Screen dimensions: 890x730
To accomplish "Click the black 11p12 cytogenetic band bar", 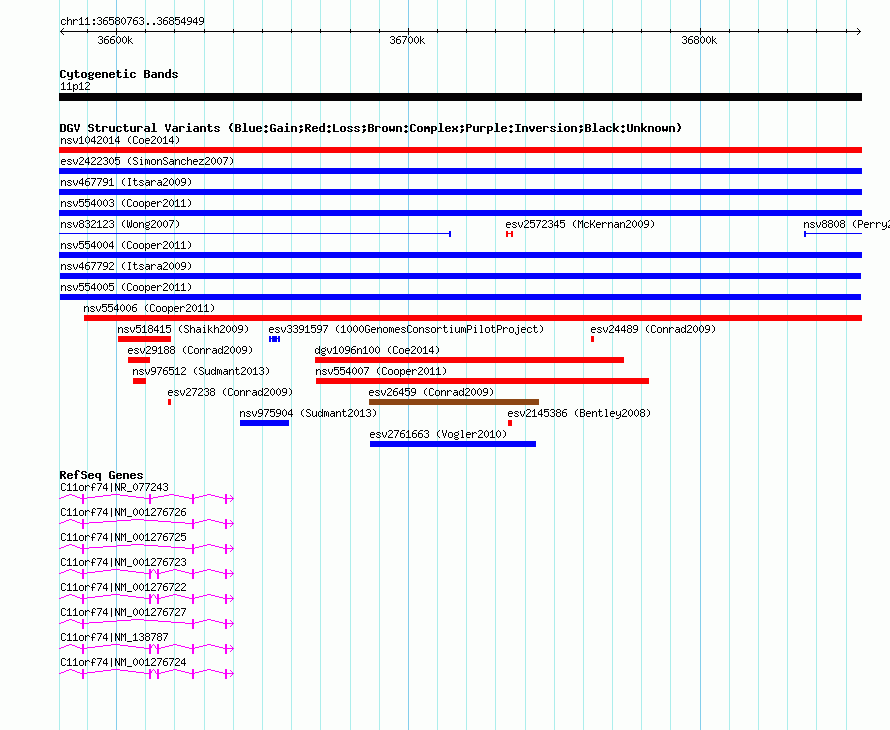I will [x=460, y=97].
